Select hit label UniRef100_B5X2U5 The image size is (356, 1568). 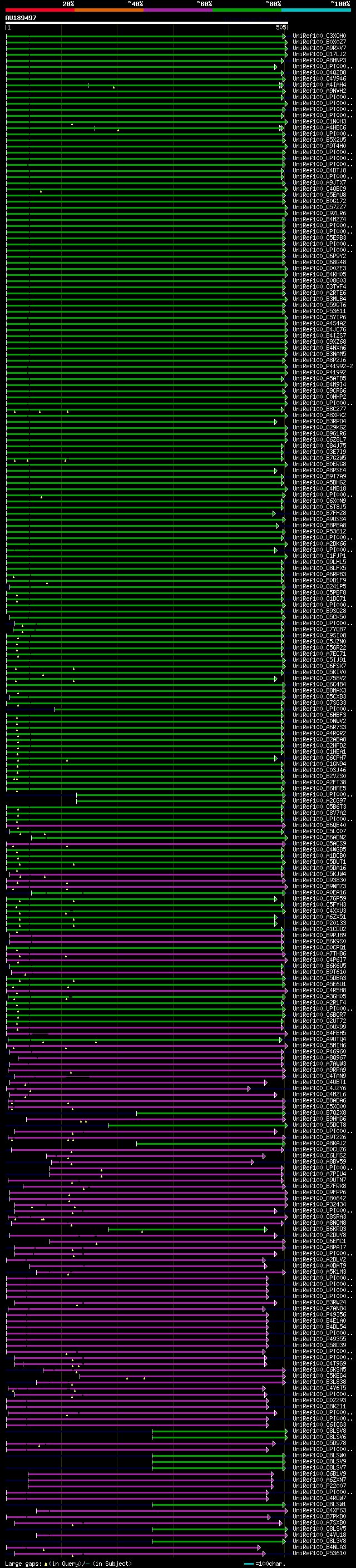click(319, 140)
